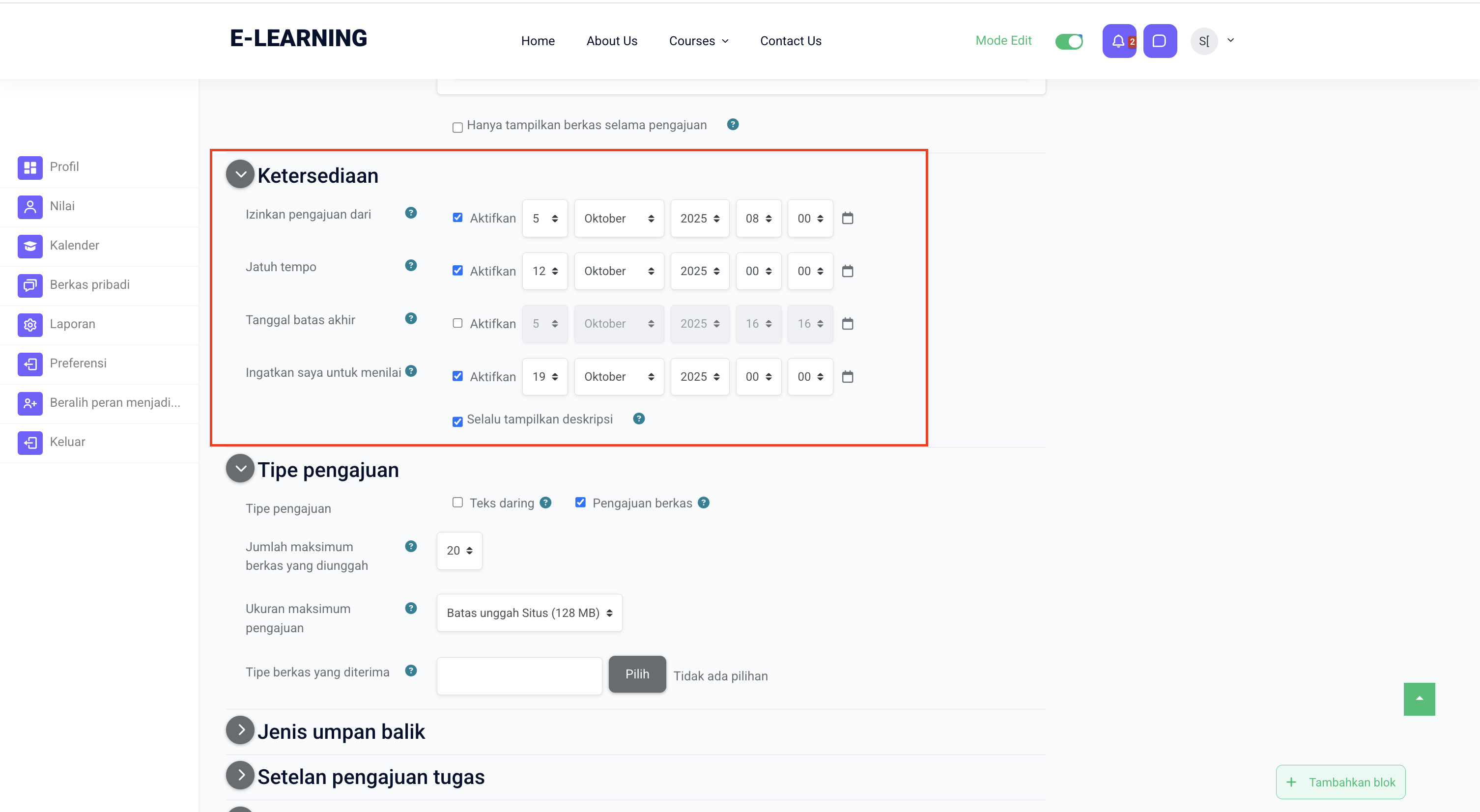Click the Tipe berkas yang diterima field

click(519, 676)
